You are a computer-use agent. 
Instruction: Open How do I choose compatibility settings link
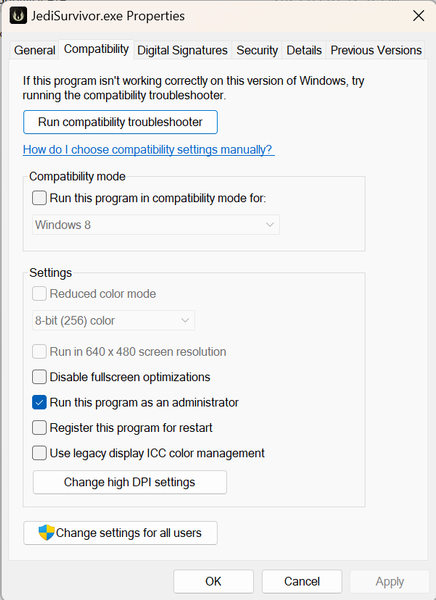point(149,149)
